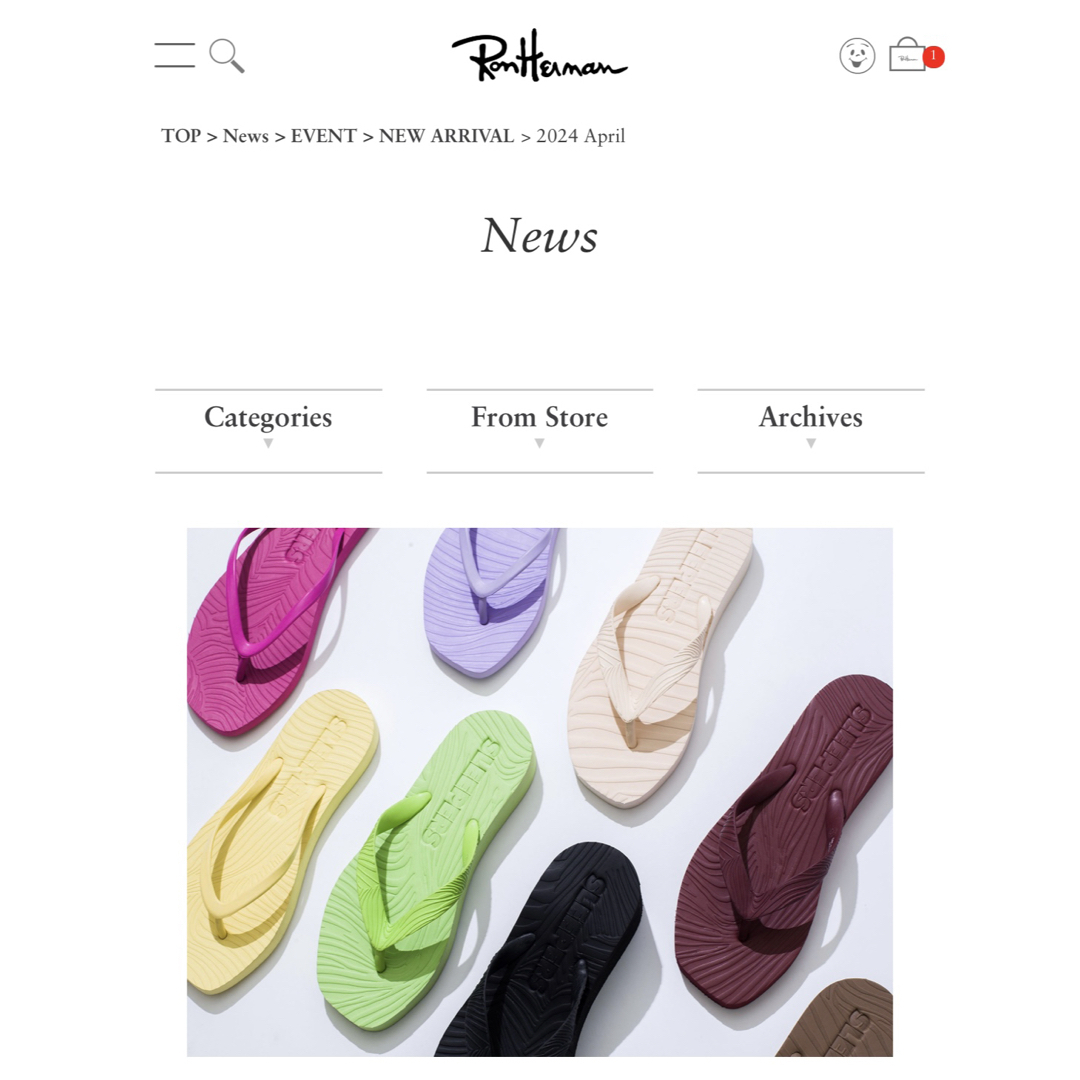
Task: Open News breadcrumb link
Action: pyautogui.click(x=246, y=136)
